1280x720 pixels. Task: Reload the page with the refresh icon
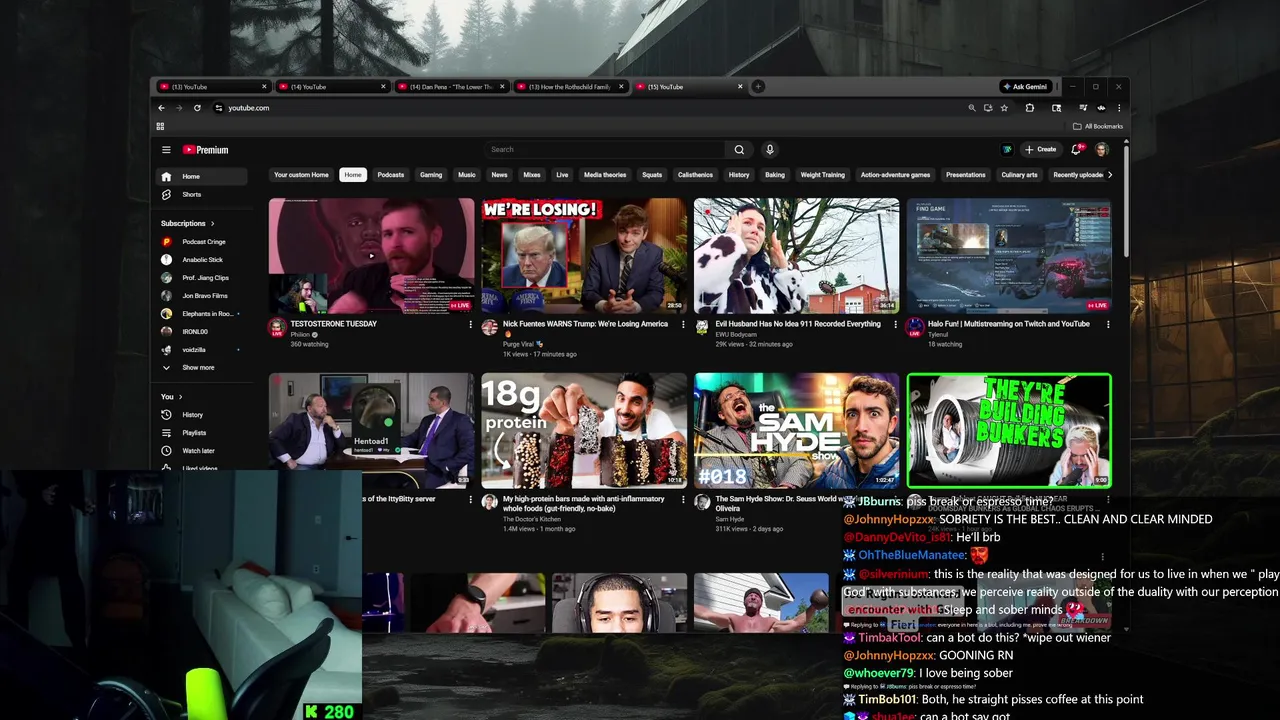click(x=197, y=108)
